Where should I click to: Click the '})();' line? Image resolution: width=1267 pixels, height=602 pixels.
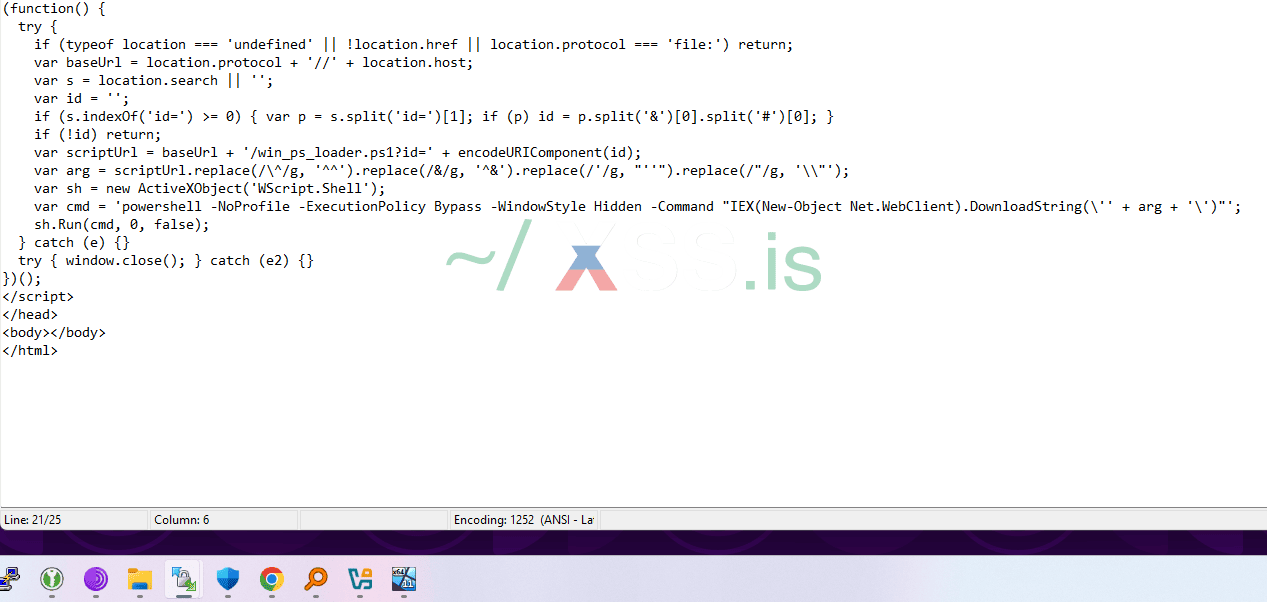click(x=22, y=278)
